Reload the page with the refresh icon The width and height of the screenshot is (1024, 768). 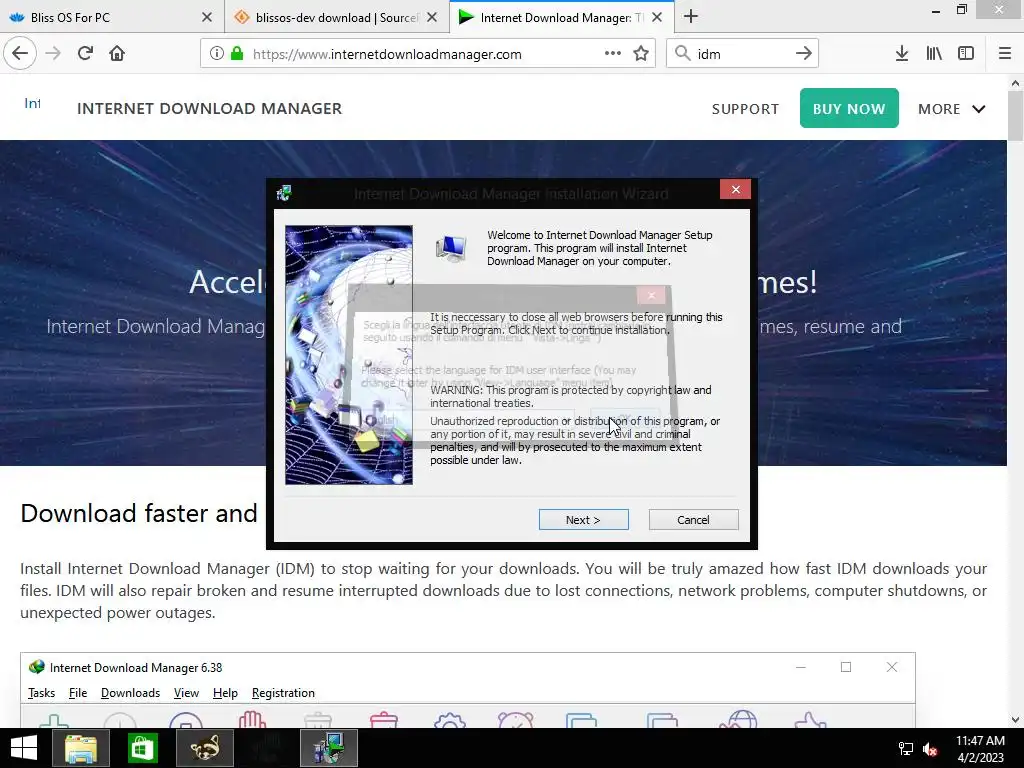point(85,54)
